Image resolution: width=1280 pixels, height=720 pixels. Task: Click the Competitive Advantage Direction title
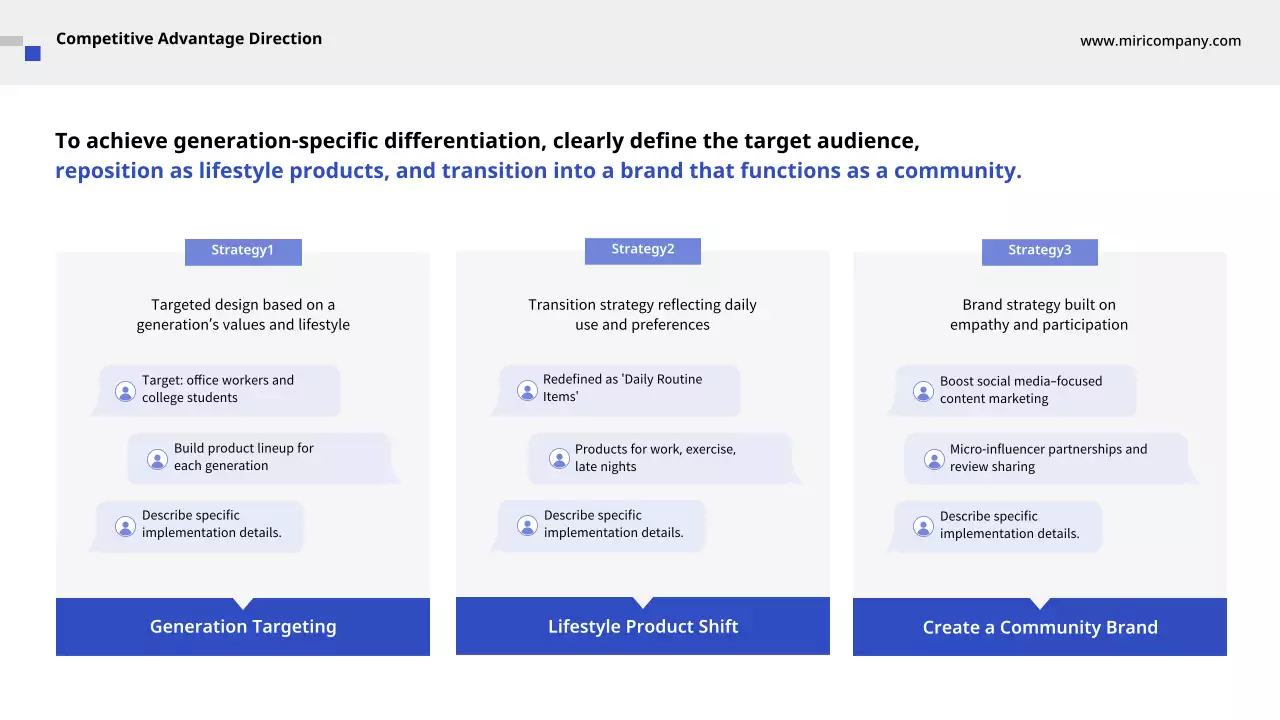pyautogui.click(x=189, y=39)
